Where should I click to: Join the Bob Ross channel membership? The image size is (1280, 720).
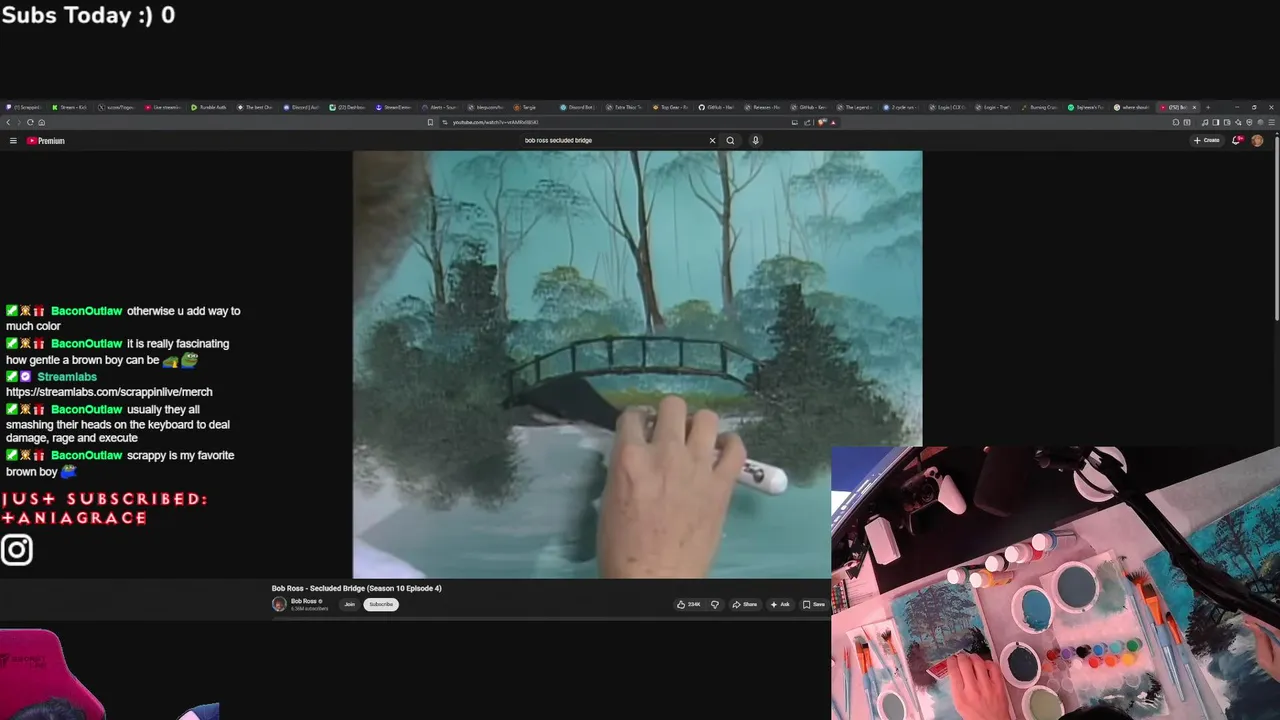tap(349, 604)
